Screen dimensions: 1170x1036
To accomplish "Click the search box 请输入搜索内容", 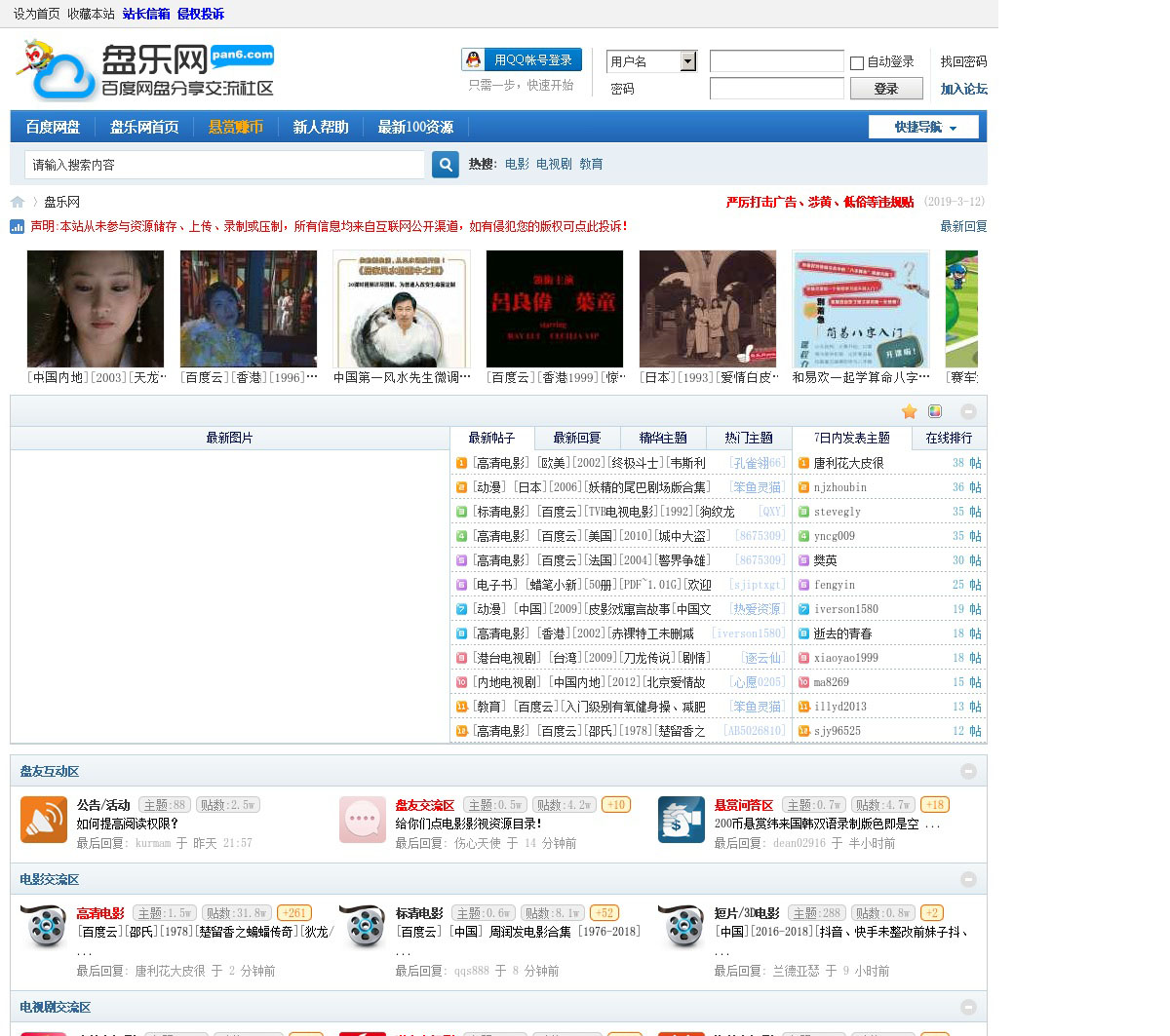I will [x=224, y=165].
